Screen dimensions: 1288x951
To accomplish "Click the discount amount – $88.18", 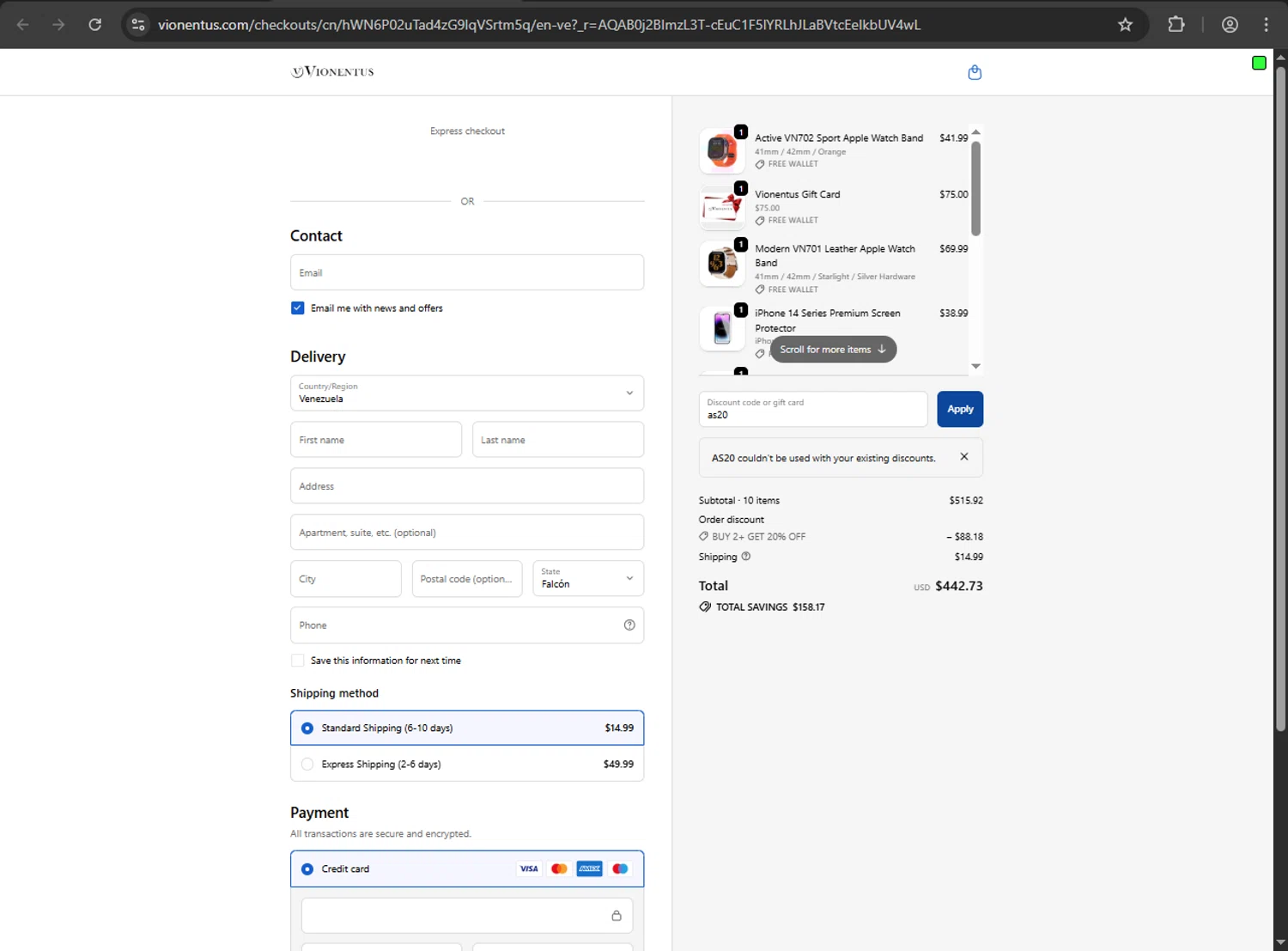I will click(x=965, y=536).
